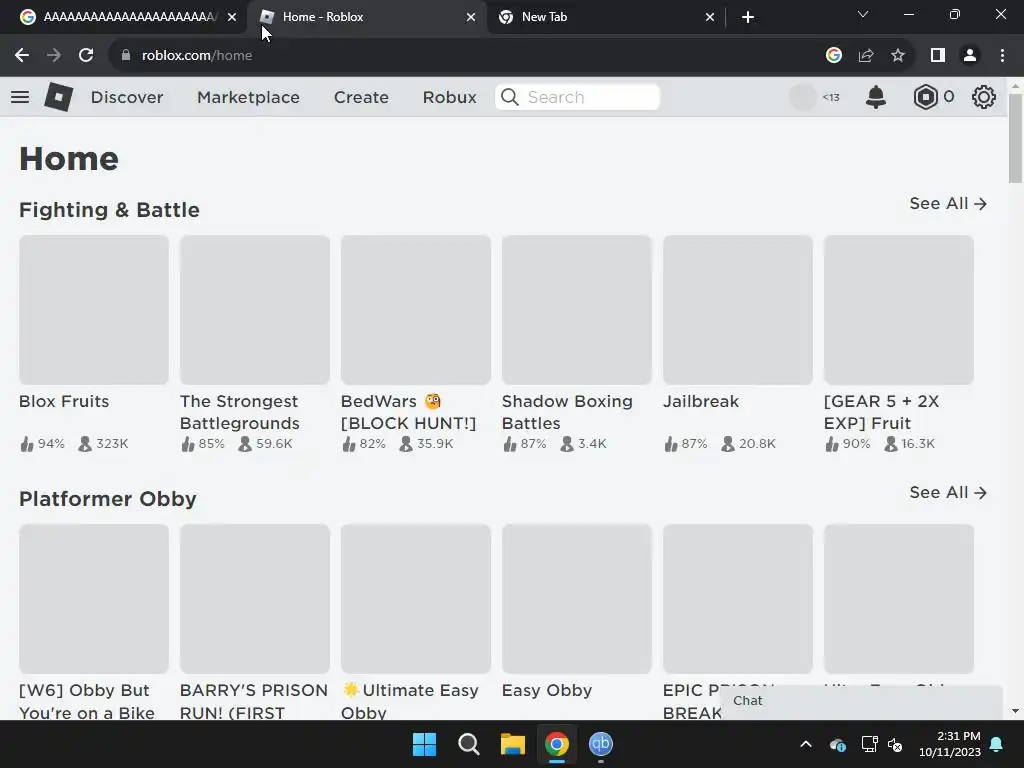Open the Blox Fruits game title
The width and height of the screenshot is (1024, 768).
(x=64, y=402)
